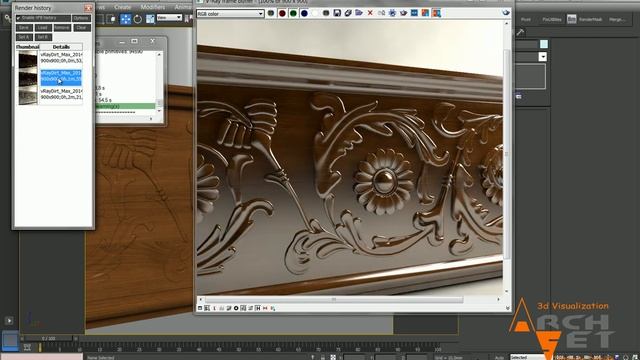
Task: Select the Rotate tool in main toolbar
Action: [x=138, y=19]
